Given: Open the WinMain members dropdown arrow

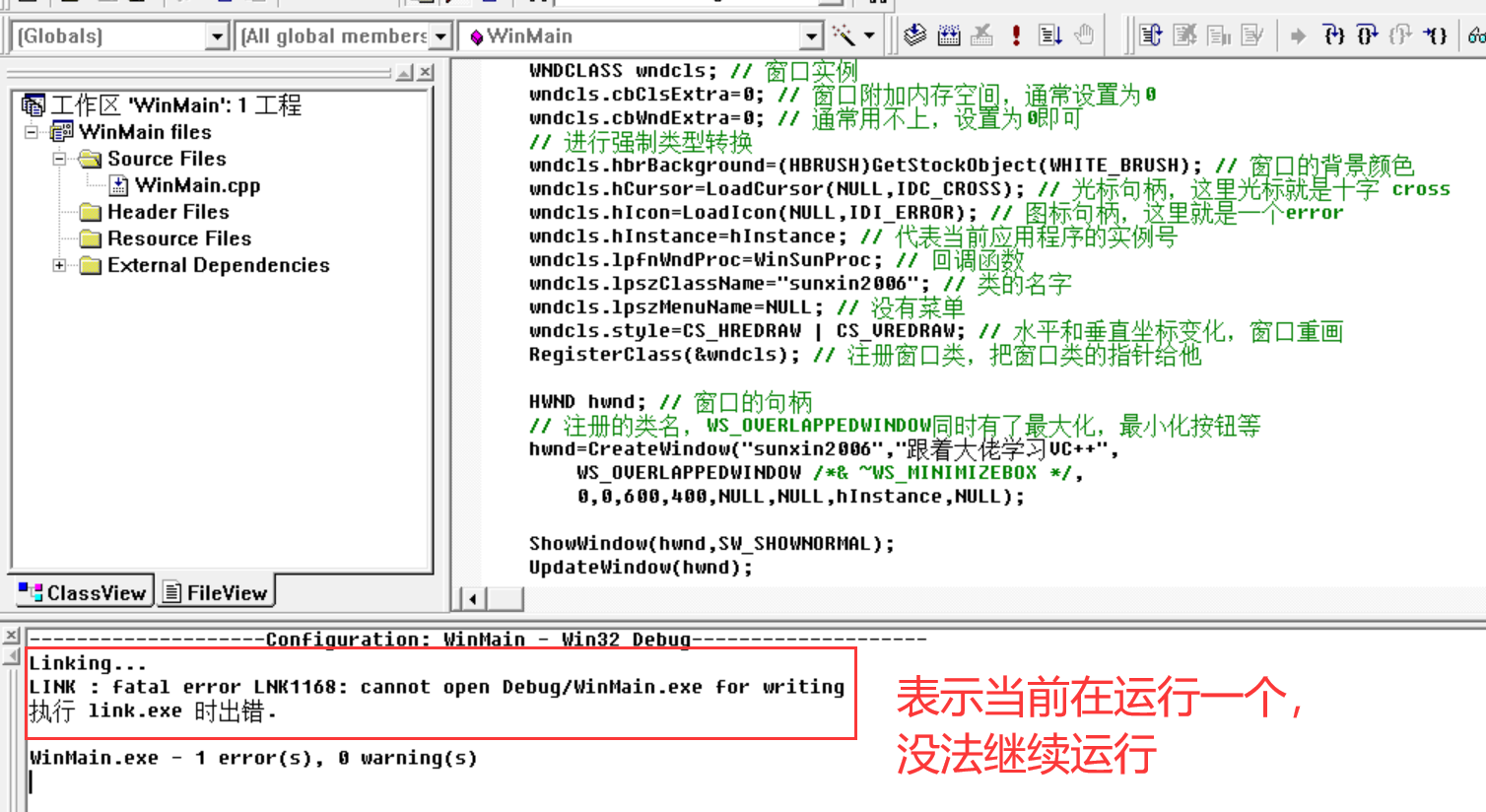Looking at the screenshot, I should (x=811, y=36).
